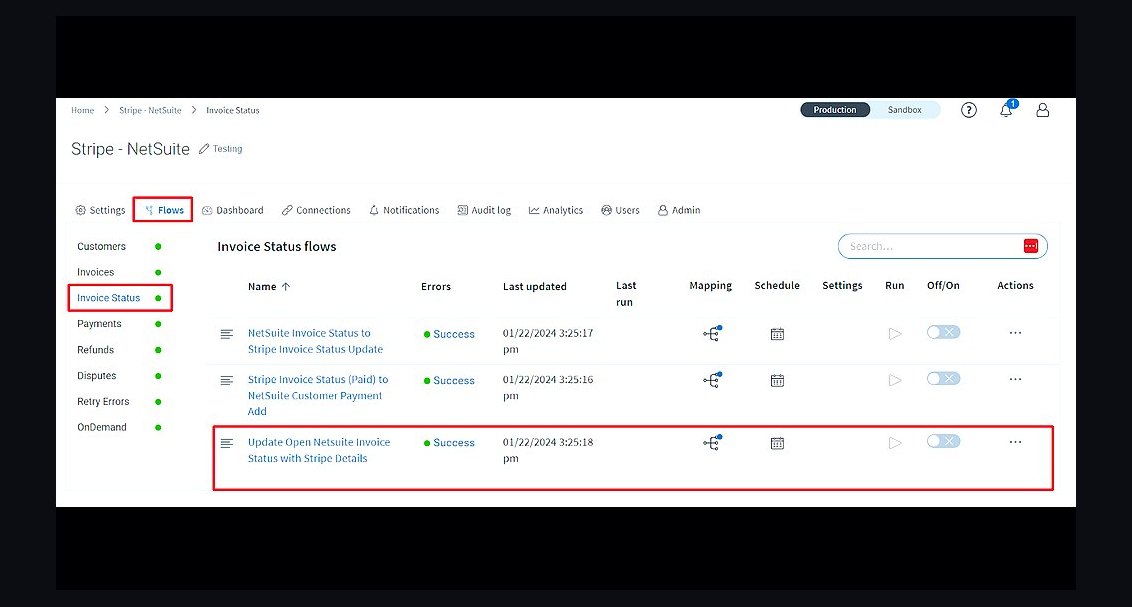Open Stripe Invoice Status (Paid) to NetSuite Customer Payment Add flow
Screen dimensions: 1132x607
[x=318, y=396]
